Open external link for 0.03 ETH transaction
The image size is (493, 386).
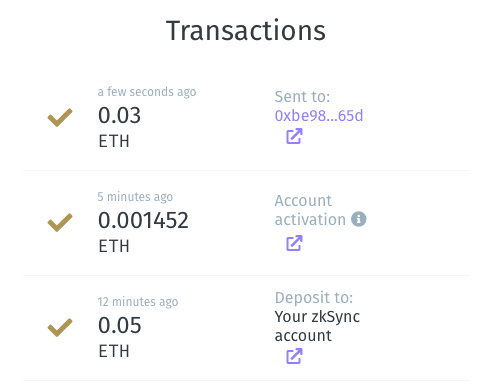(294, 136)
